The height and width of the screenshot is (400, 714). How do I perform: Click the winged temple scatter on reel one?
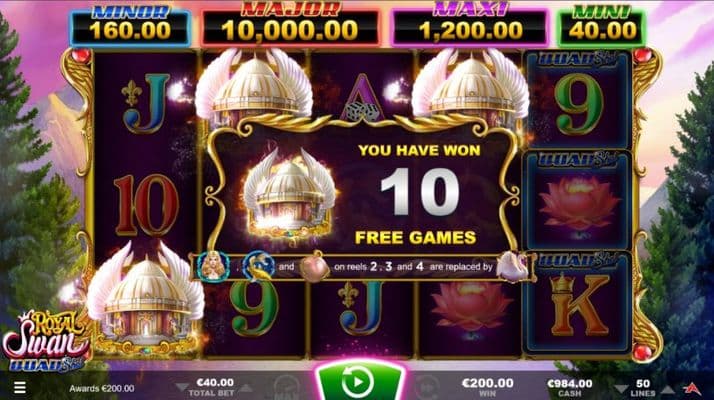[x=145, y=299]
